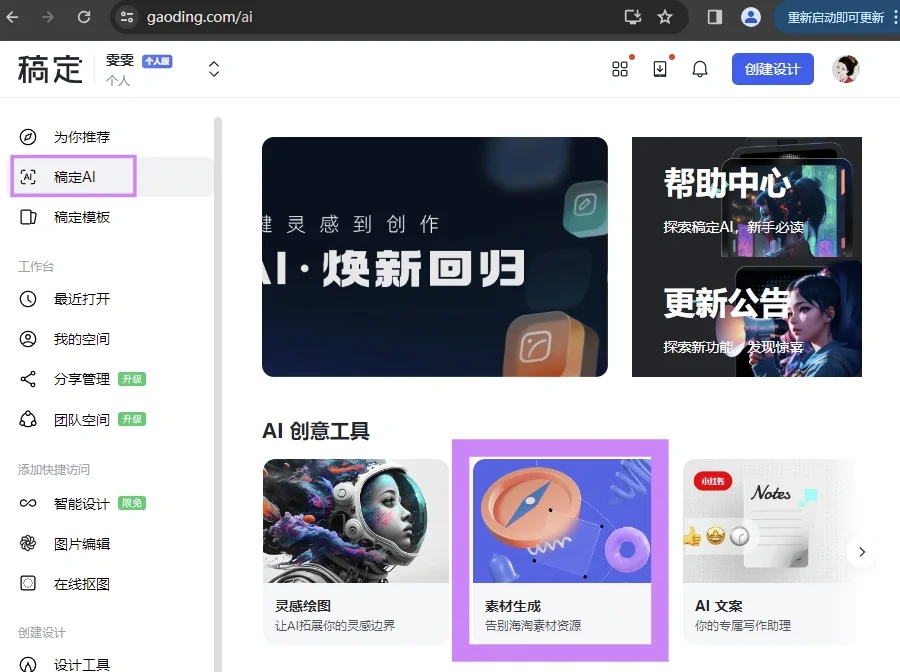
Task: Toggle the browser side panel icon
Action: pos(715,17)
